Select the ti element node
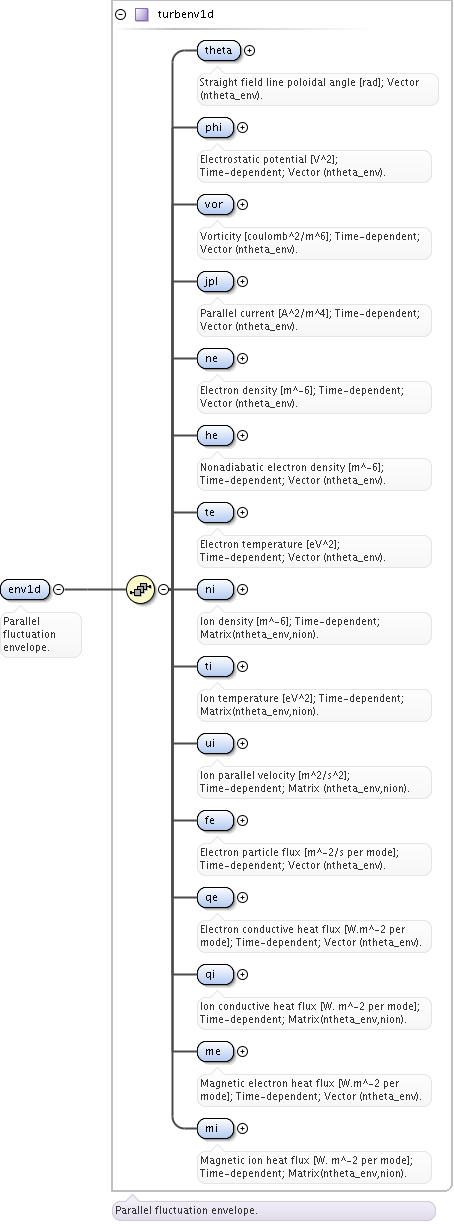The height and width of the screenshot is (1224, 454). tap(215, 666)
